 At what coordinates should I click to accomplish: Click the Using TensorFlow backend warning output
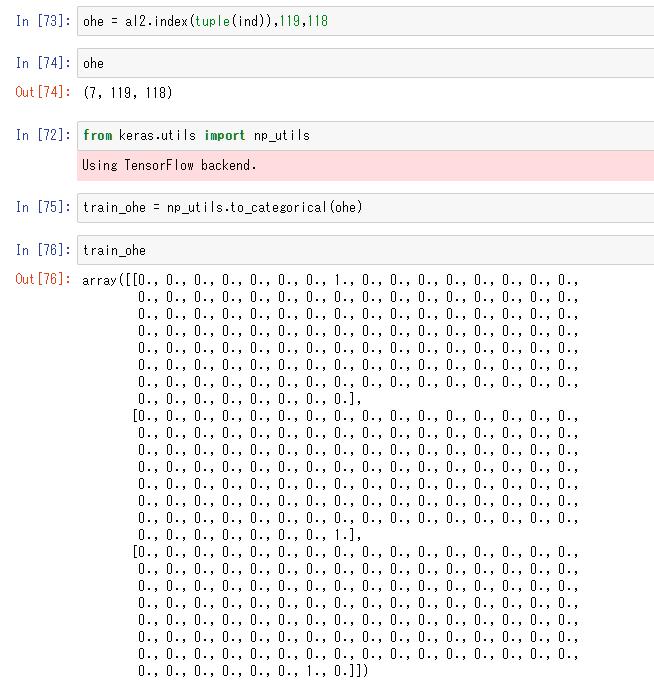coord(365,165)
